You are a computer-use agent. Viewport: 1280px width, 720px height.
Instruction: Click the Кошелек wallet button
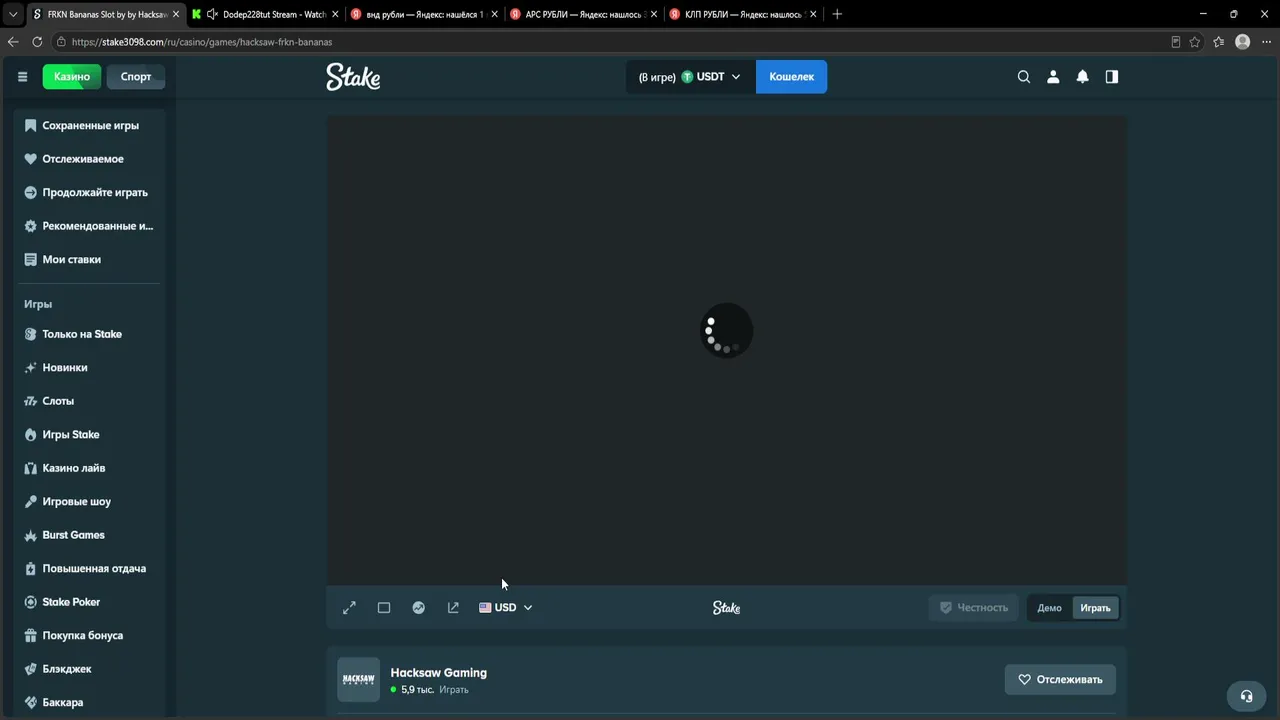tap(791, 77)
